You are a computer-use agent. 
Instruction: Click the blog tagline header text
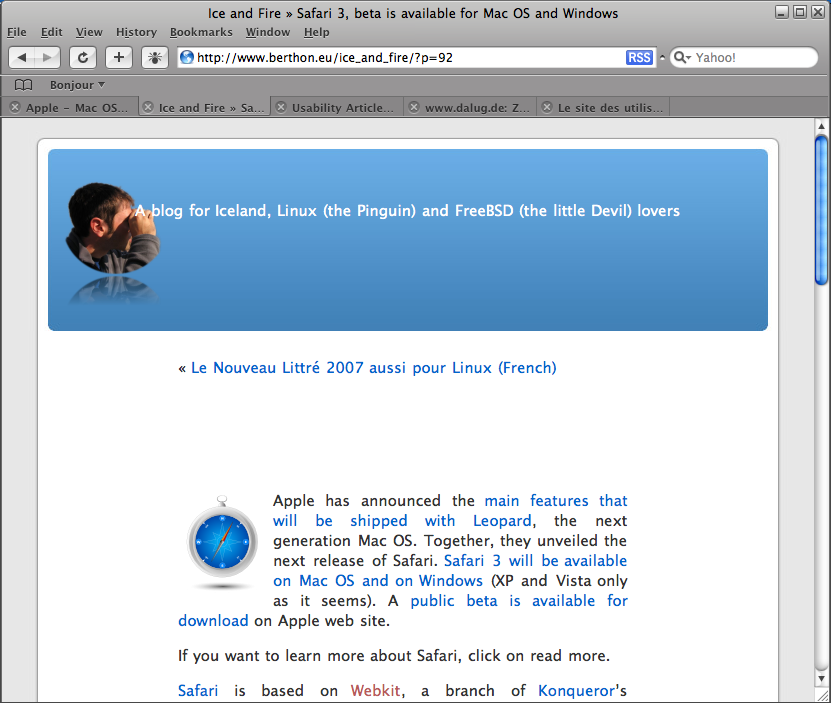[x=407, y=210]
